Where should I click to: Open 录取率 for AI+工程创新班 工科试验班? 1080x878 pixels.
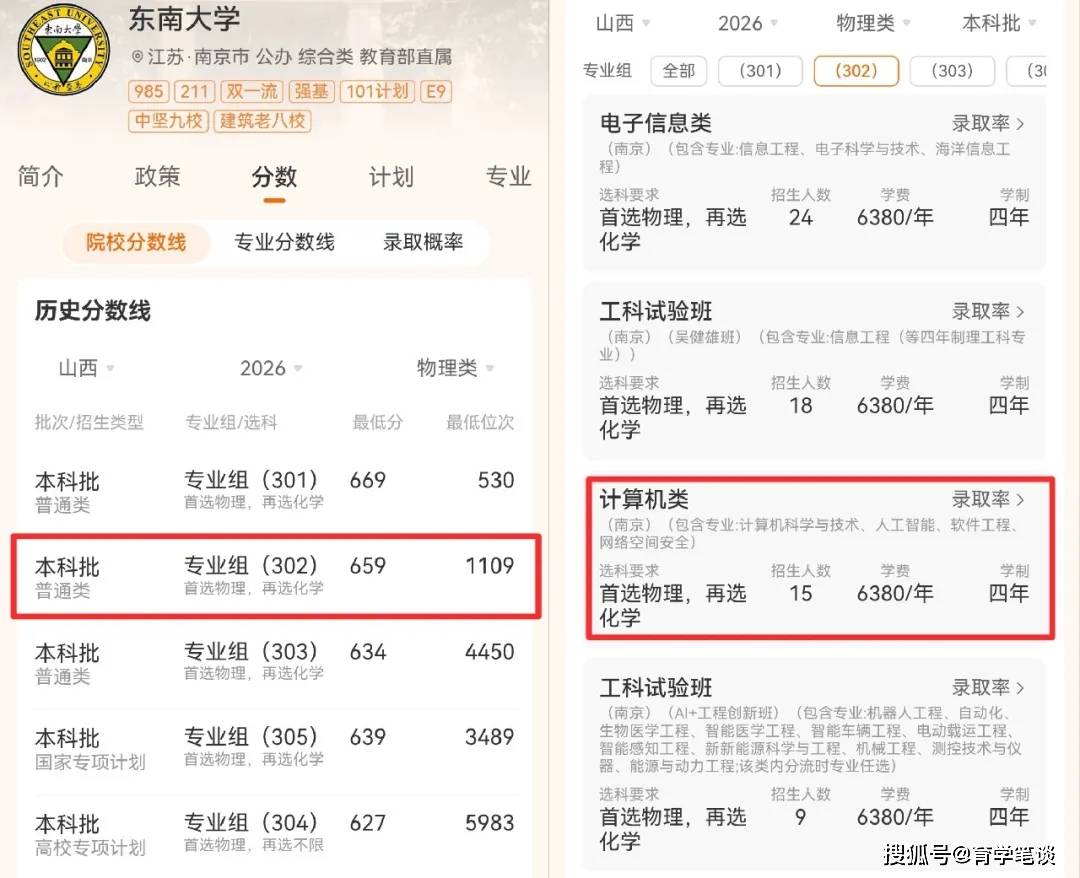click(988, 687)
